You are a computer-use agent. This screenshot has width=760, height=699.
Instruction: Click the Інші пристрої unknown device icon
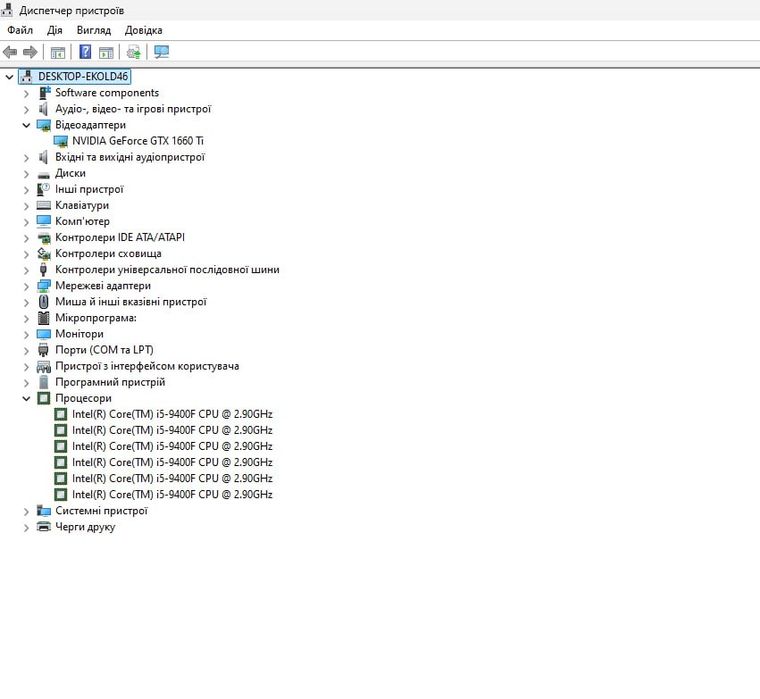[x=44, y=190]
